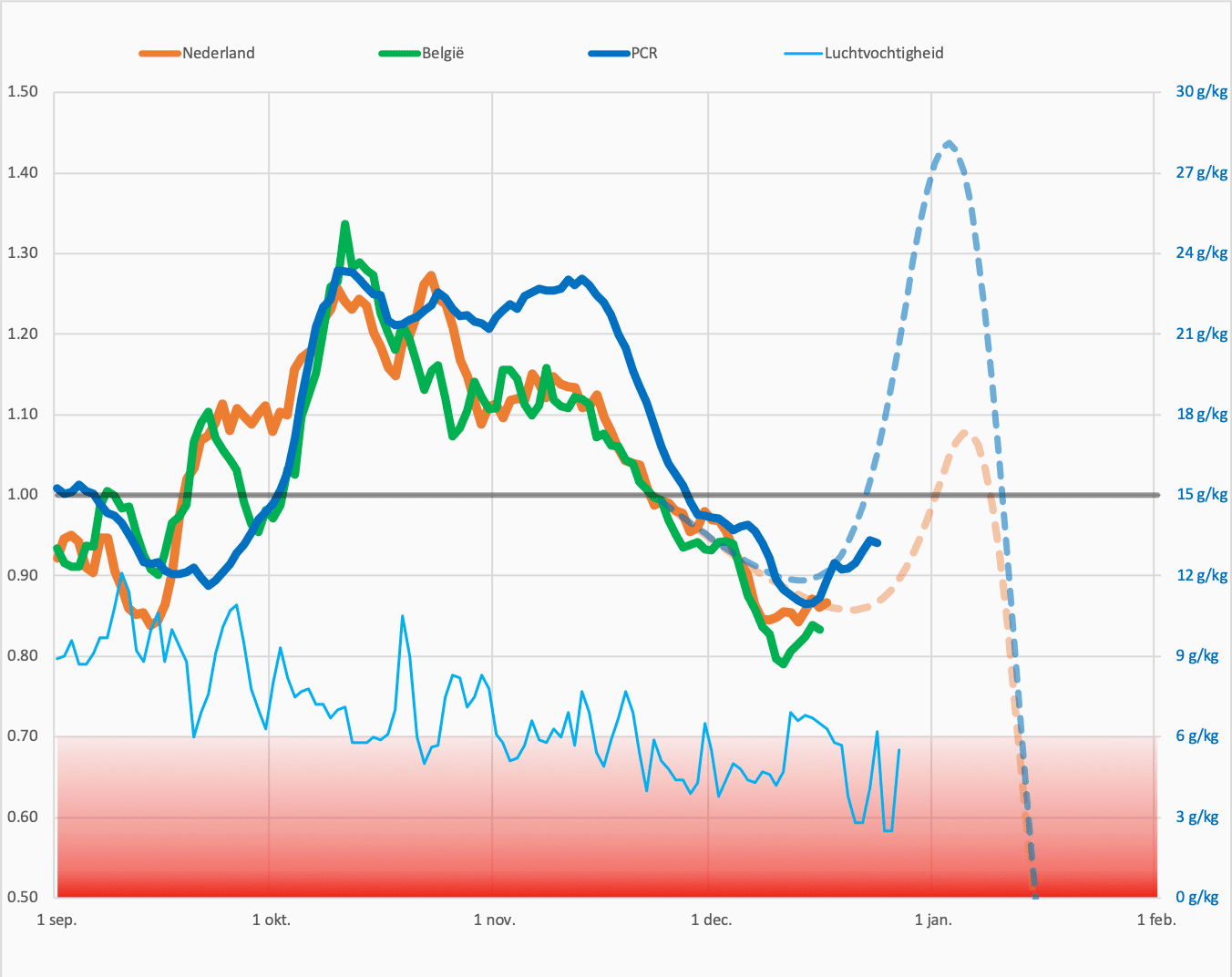Select the Luchtvochtigheid legend label
This screenshot has width=1232, height=977.
(884, 53)
